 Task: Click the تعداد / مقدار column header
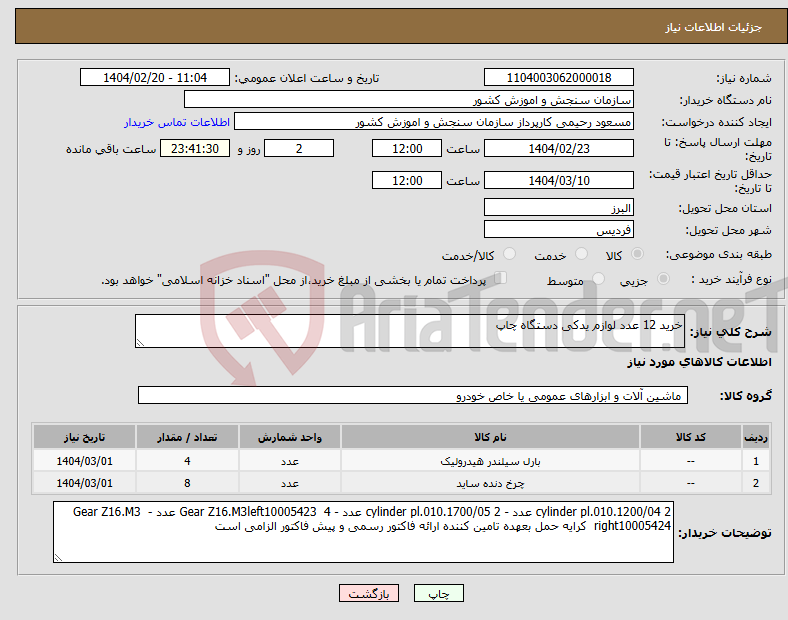click(x=187, y=437)
